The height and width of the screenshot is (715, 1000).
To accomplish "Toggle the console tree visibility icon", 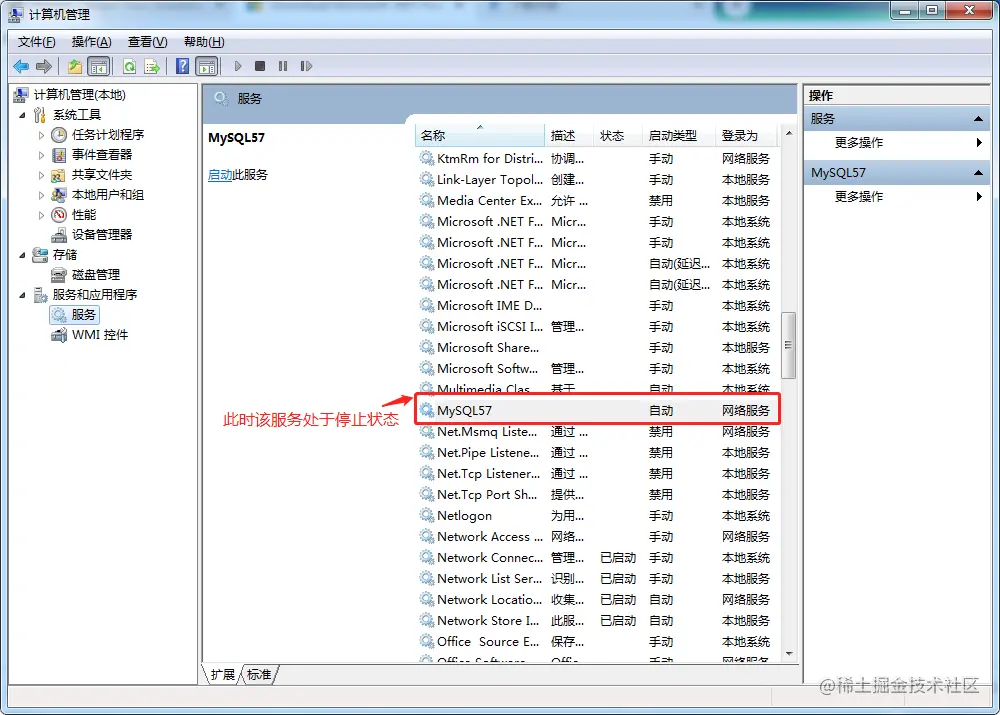I will tap(100, 66).
